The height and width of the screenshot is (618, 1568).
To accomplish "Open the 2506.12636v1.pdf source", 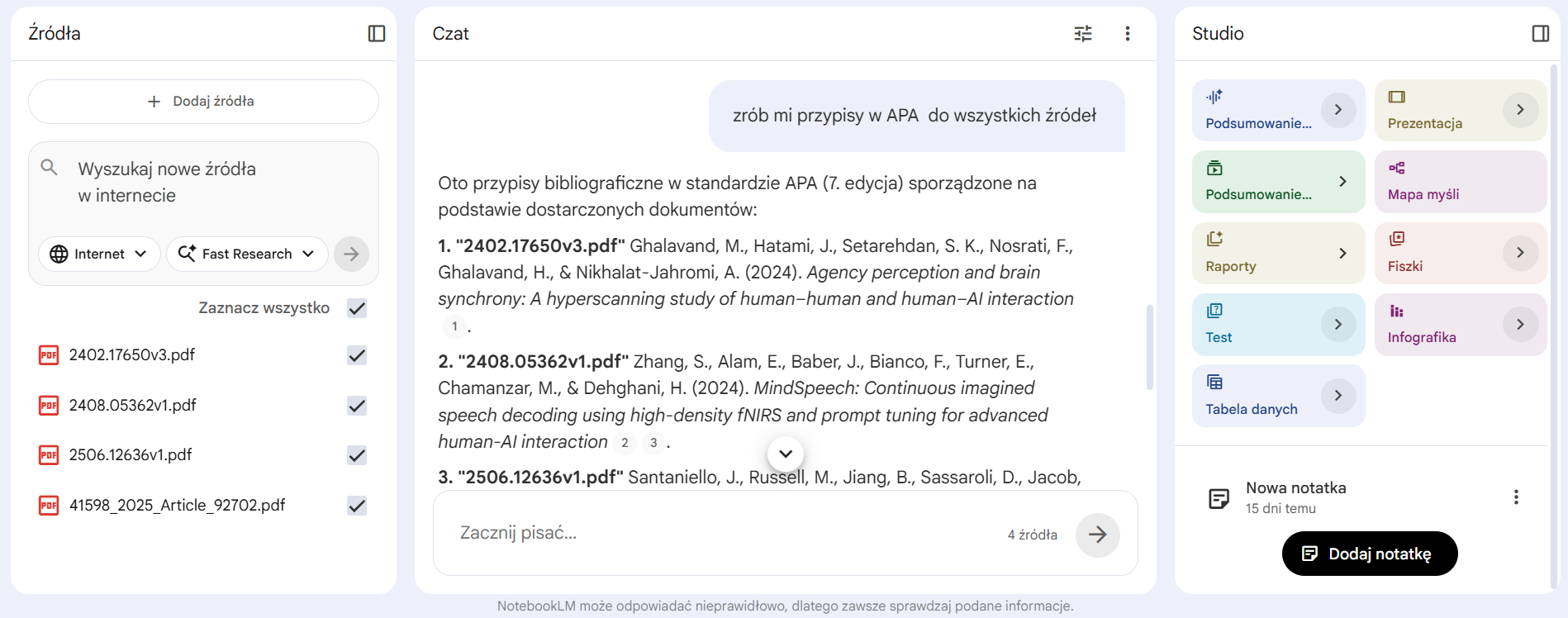I will (131, 455).
